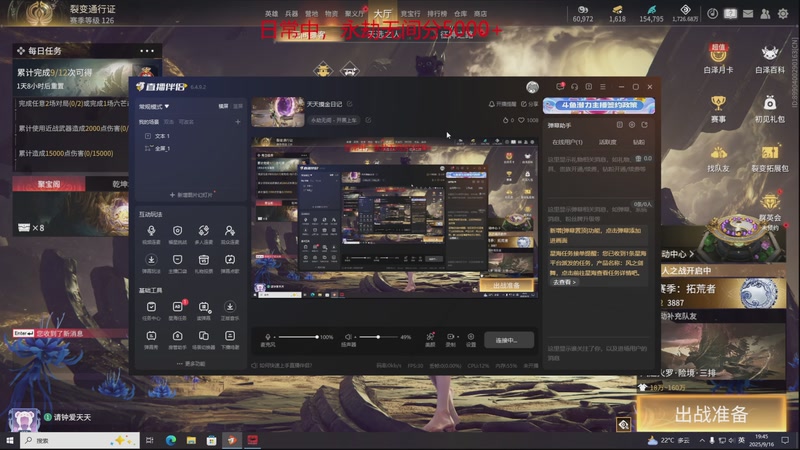Open the 星海任务 icon with red badge

click(178, 307)
